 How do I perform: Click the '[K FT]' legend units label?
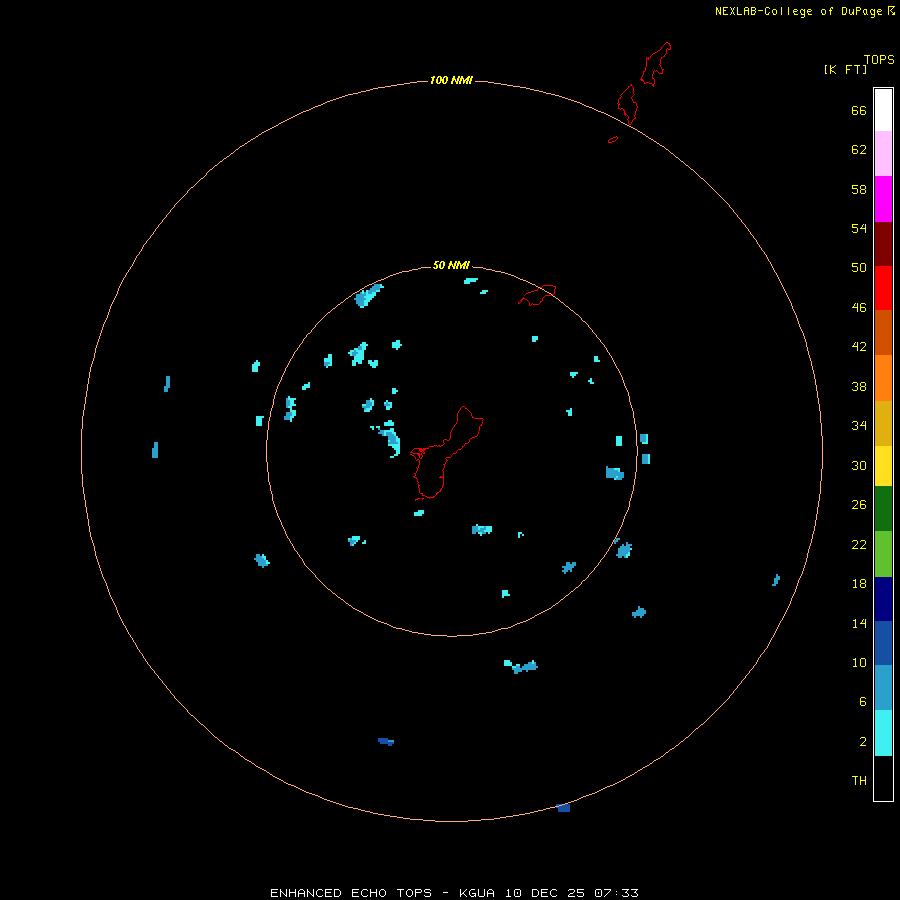point(845,69)
